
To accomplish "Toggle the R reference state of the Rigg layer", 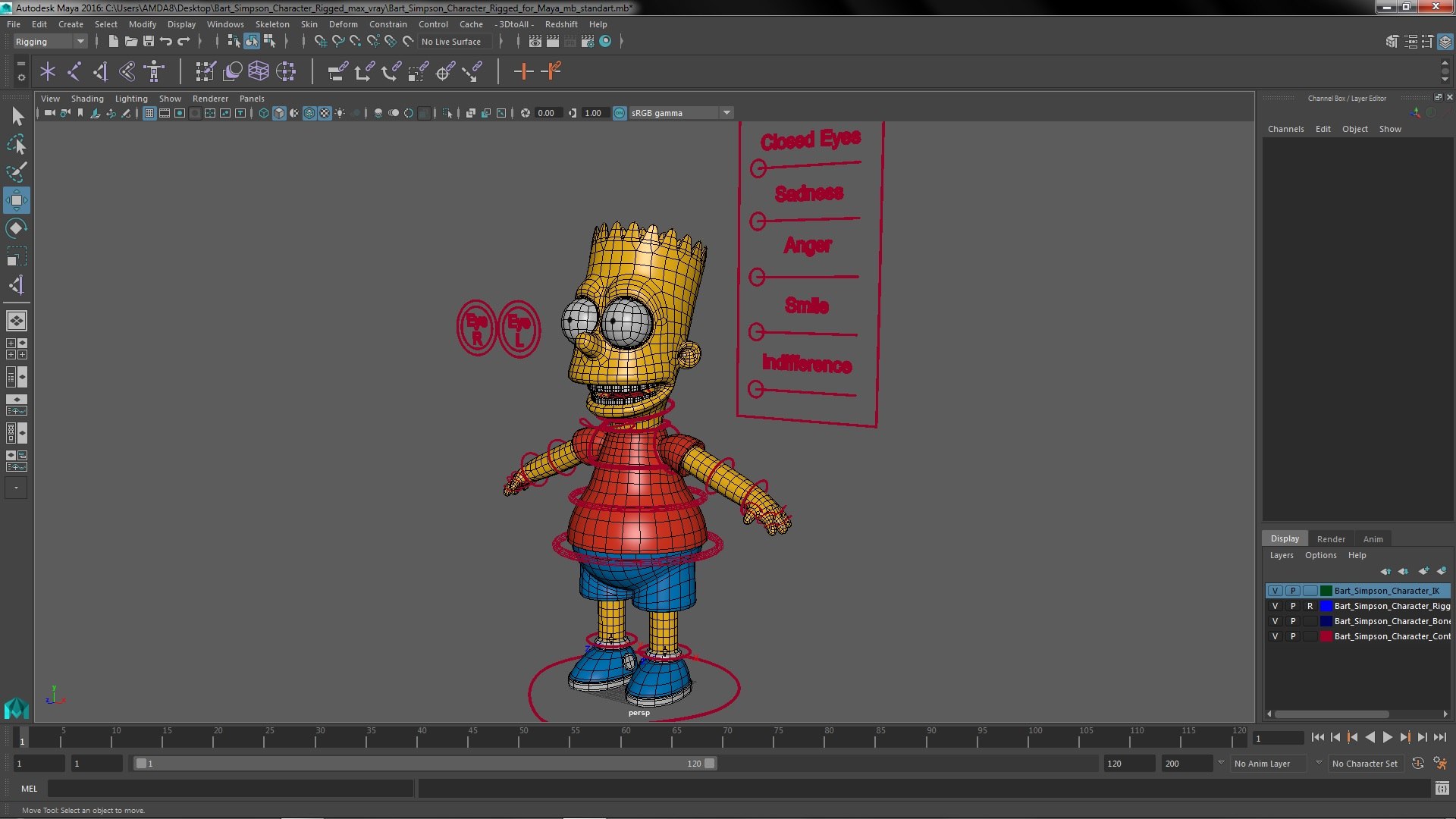I will 1310,606.
